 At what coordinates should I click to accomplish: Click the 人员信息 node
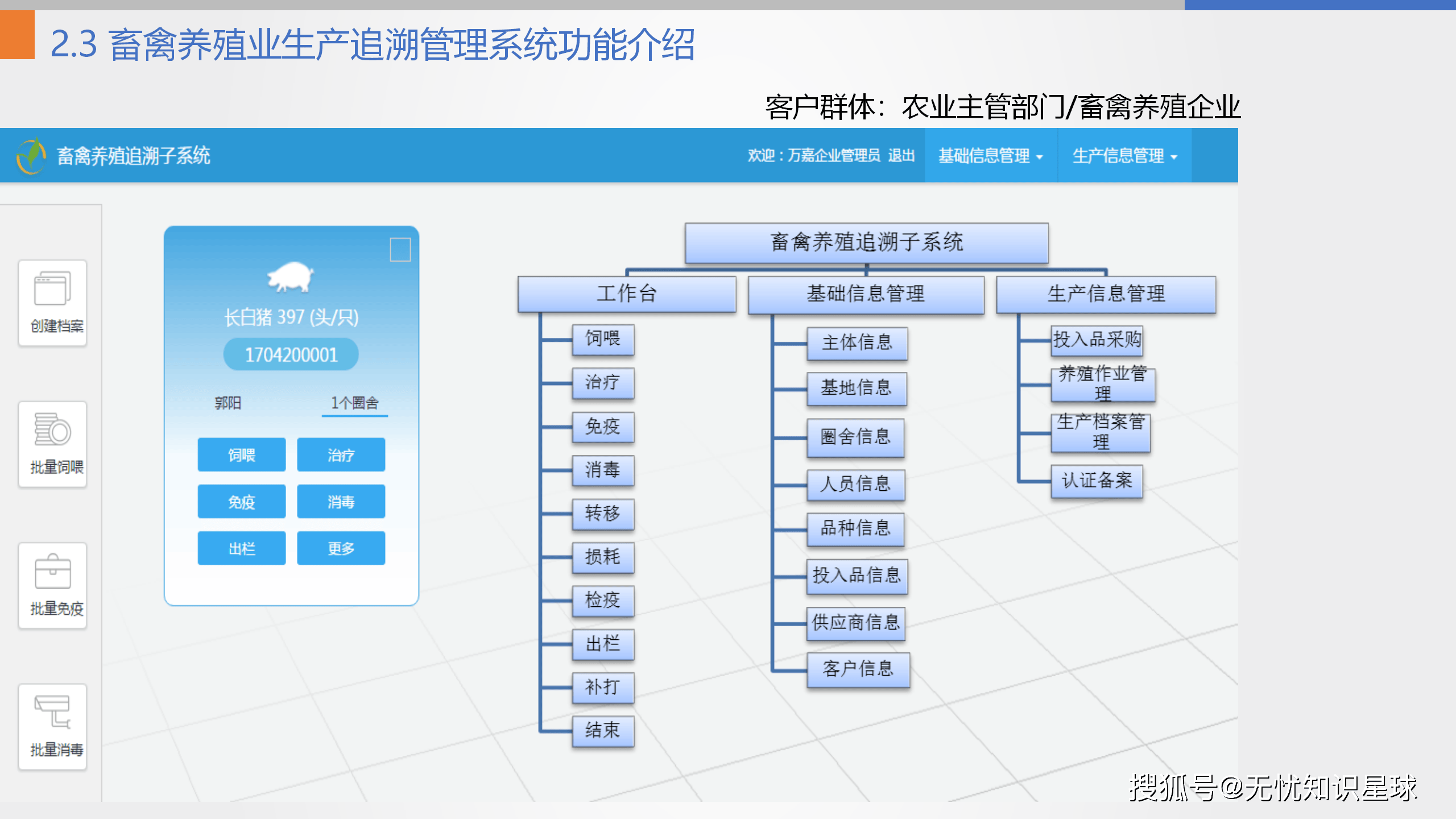click(x=855, y=485)
